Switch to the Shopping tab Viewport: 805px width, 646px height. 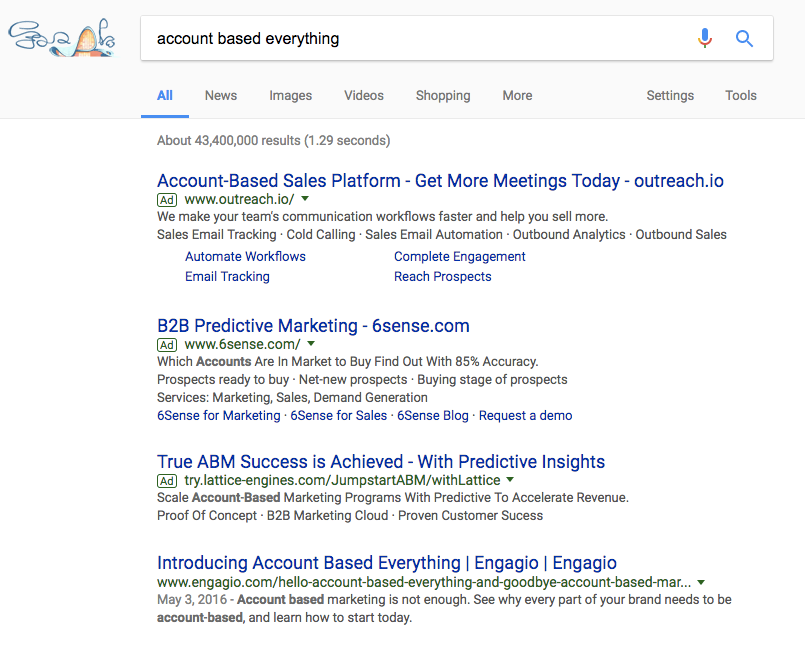443,96
